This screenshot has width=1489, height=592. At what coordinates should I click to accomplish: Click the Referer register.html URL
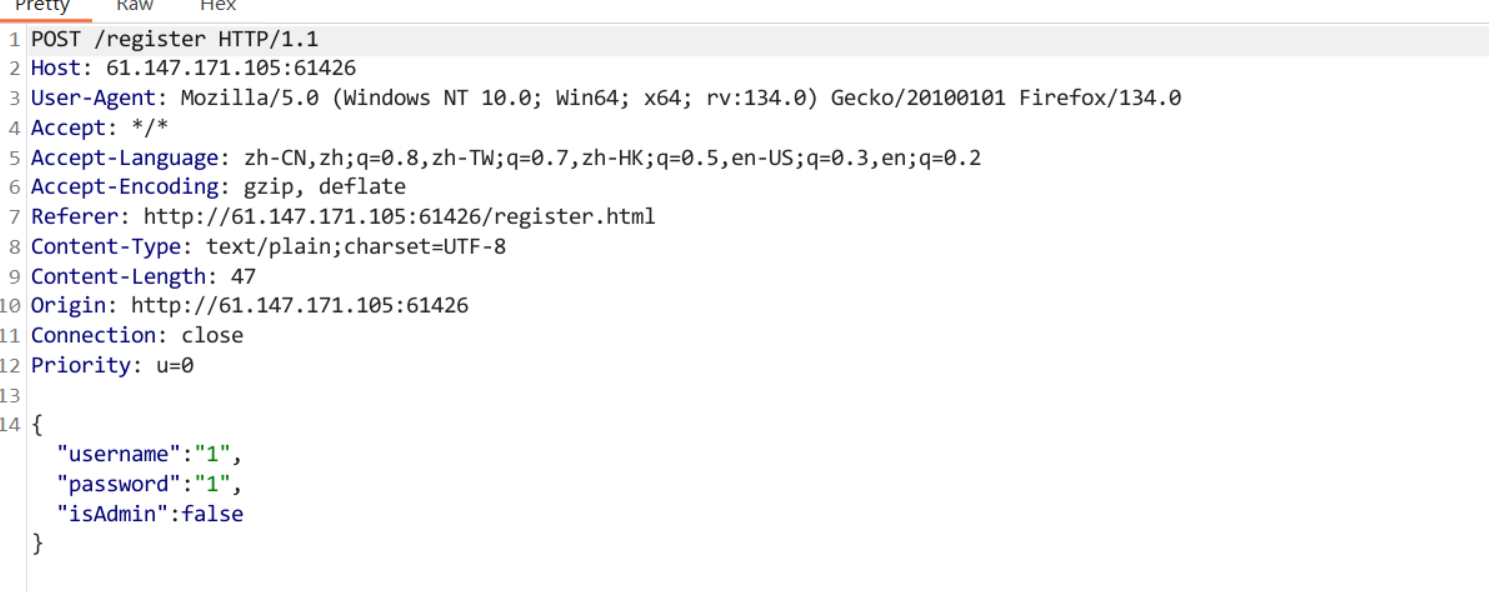point(399,217)
